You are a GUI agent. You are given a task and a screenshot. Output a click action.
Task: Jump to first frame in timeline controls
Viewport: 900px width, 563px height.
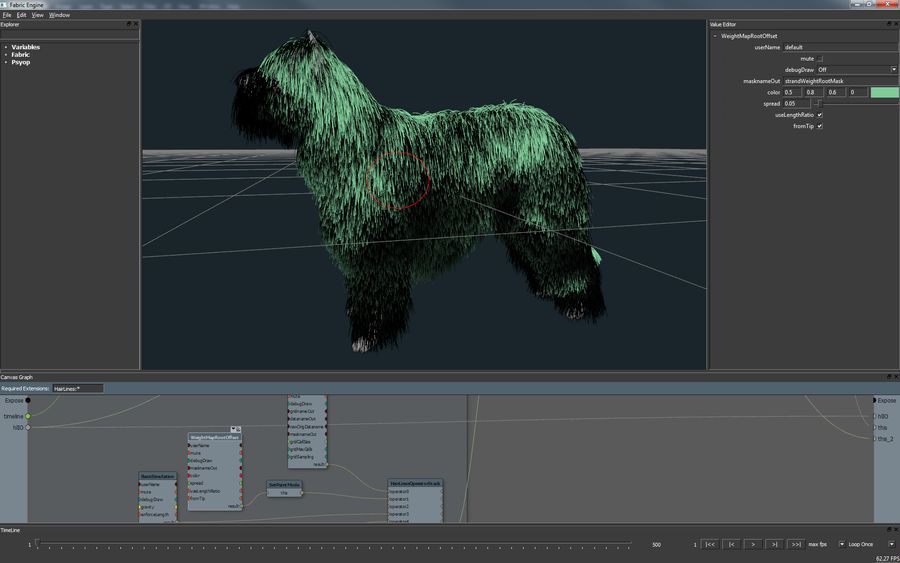(710, 544)
